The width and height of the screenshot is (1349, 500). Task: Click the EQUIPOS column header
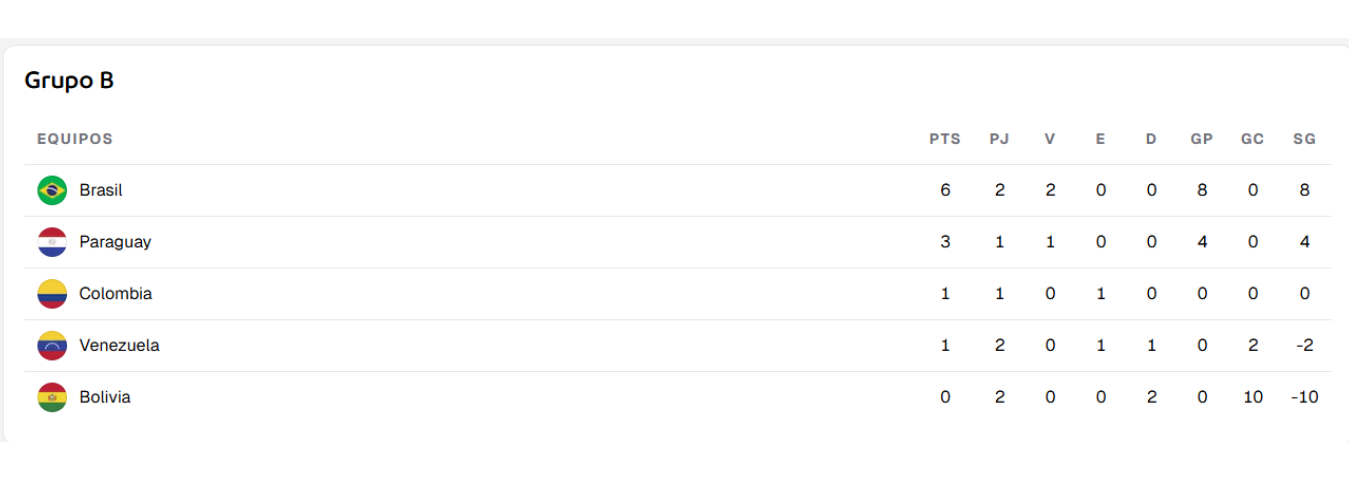[75, 139]
